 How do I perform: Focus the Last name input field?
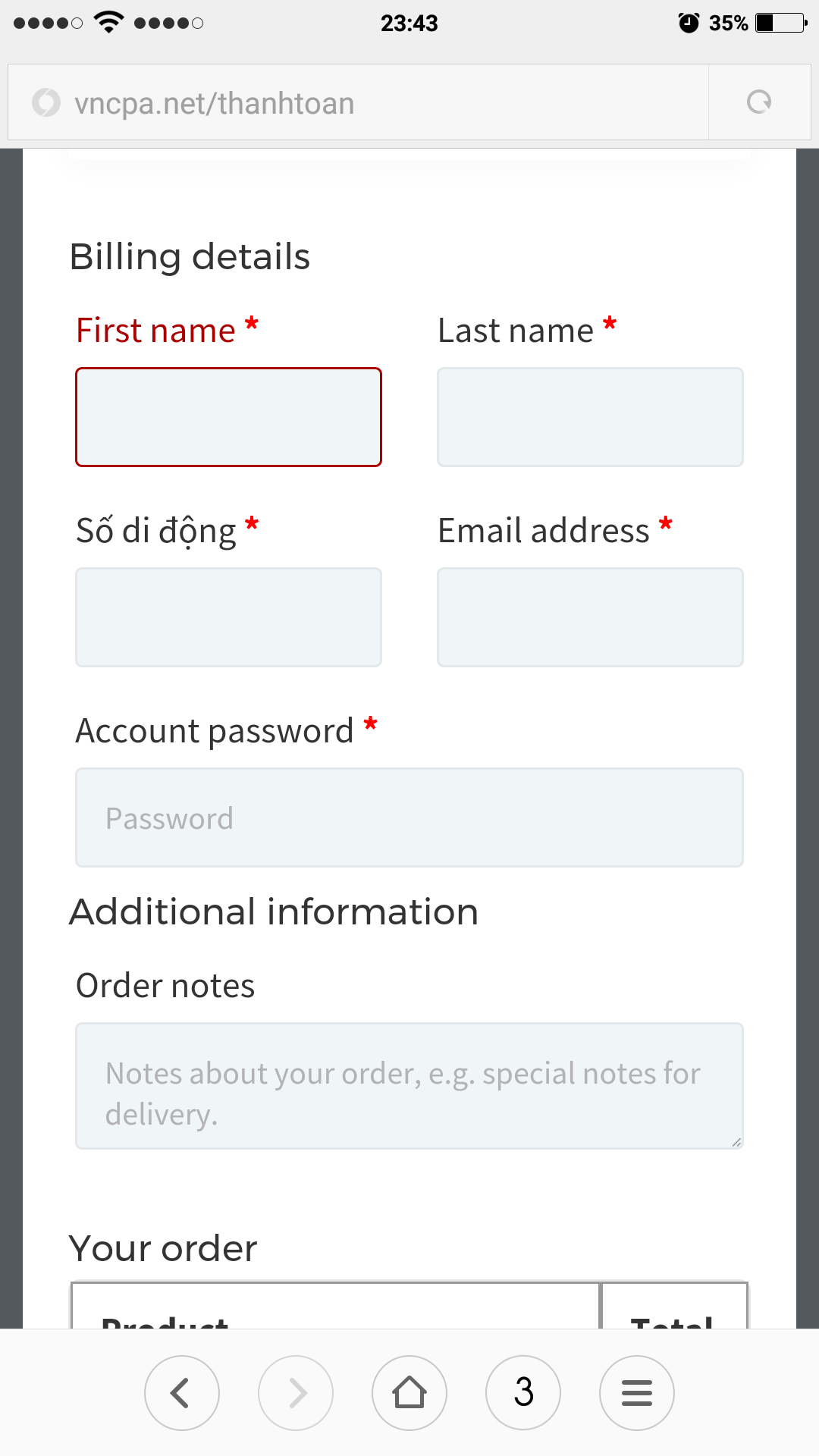(590, 417)
